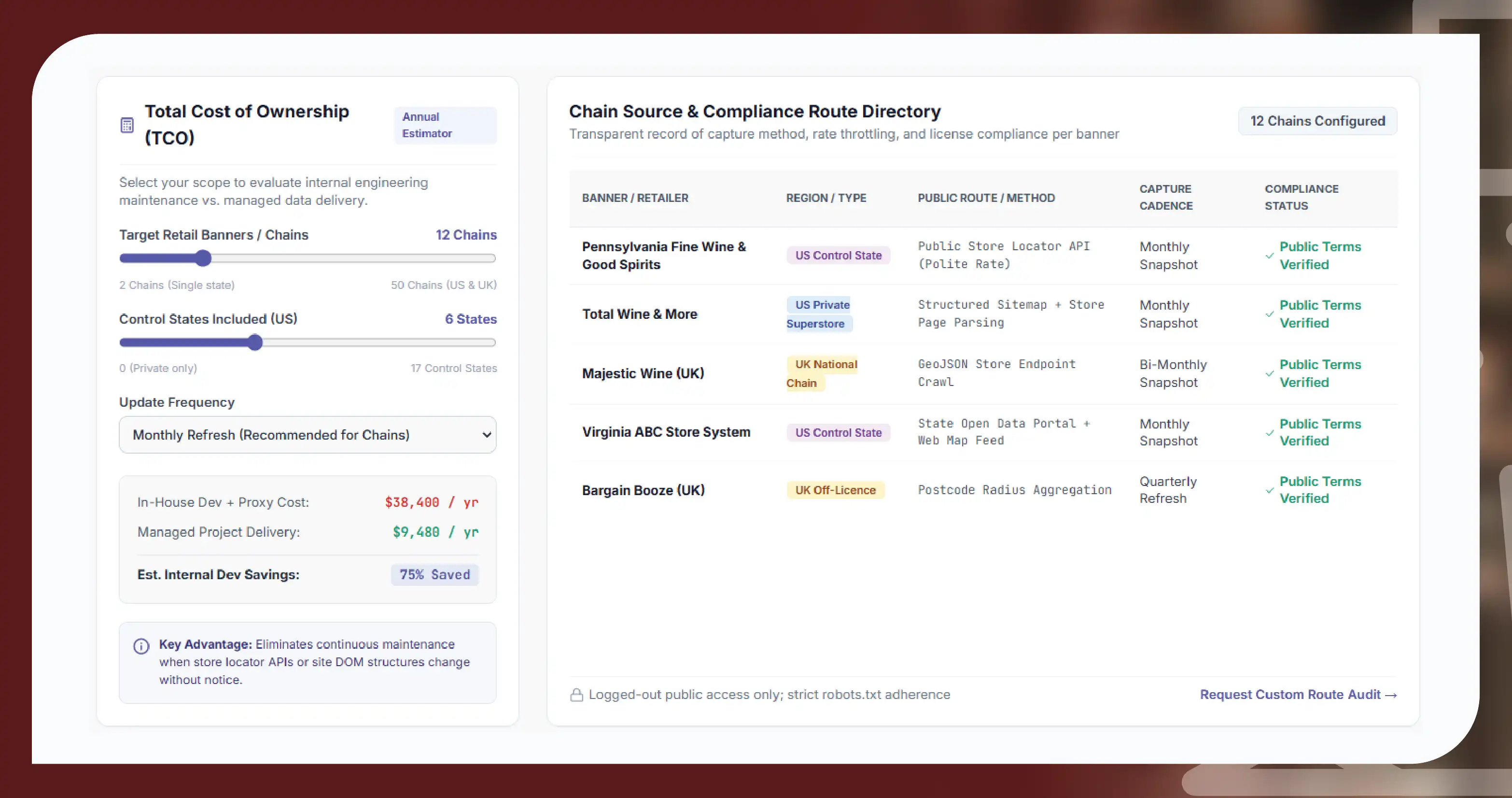The image size is (1512, 798).
Task: Click the 75% Saved badge
Action: [434, 574]
